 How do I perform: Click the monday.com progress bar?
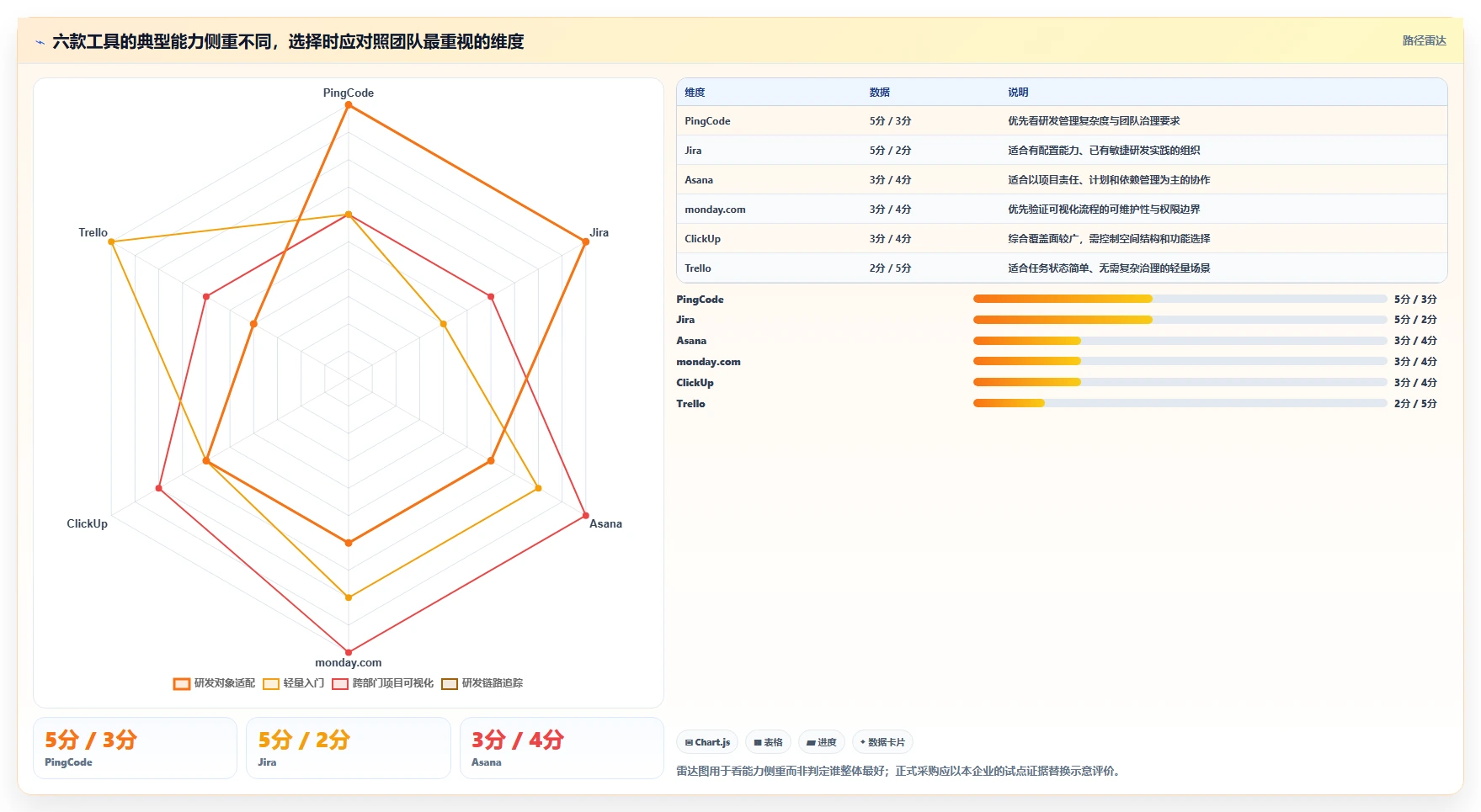pyautogui.click(x=1180, y=361)
